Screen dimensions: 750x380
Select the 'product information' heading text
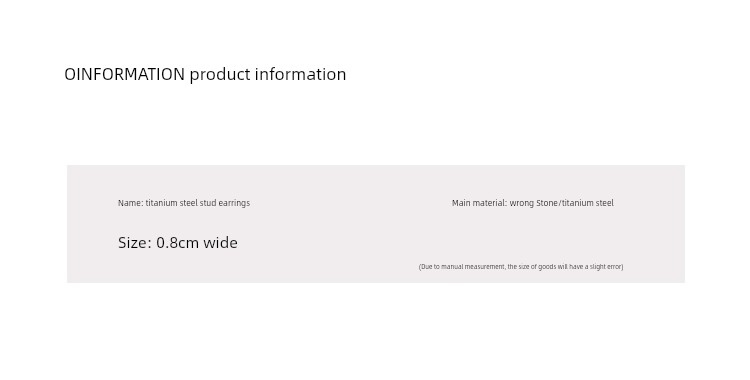tap(268, 75)
